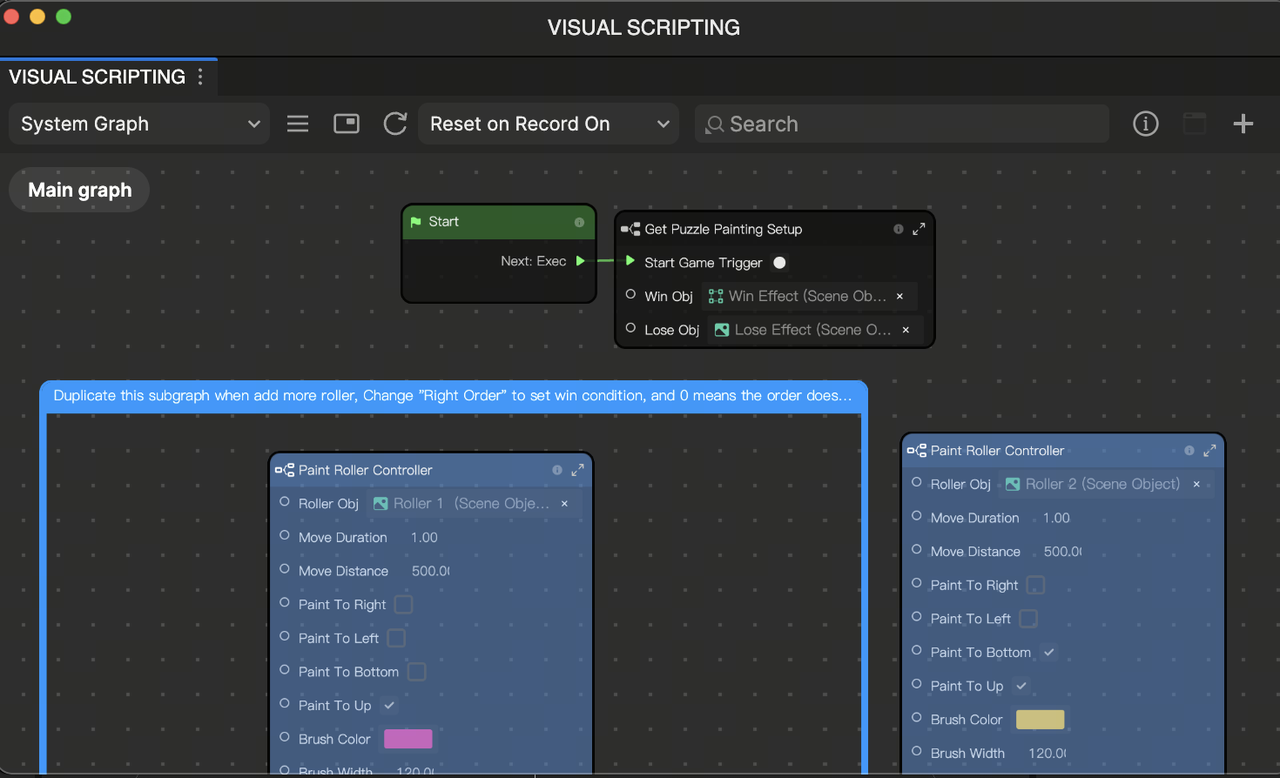The image size is (1280, 778).
Task: Open the info circle icon in toolbar
Action: tap(1146, 124)
